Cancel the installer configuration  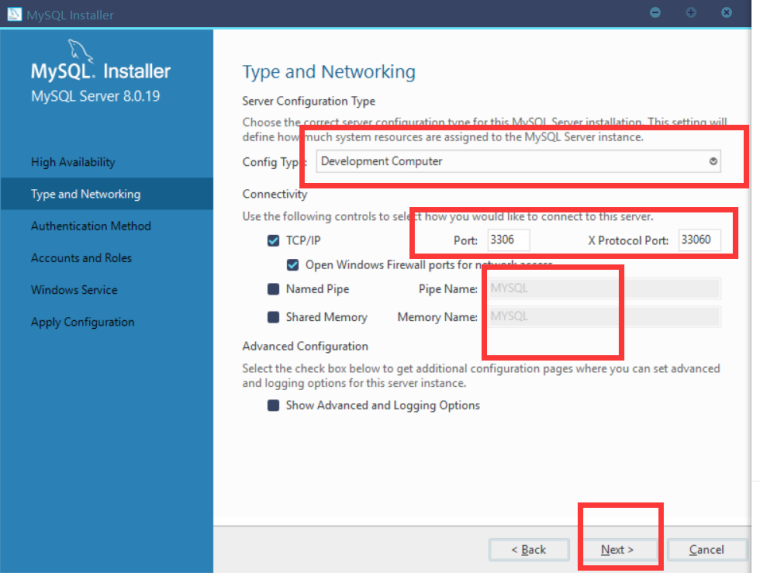pos(707,549)
